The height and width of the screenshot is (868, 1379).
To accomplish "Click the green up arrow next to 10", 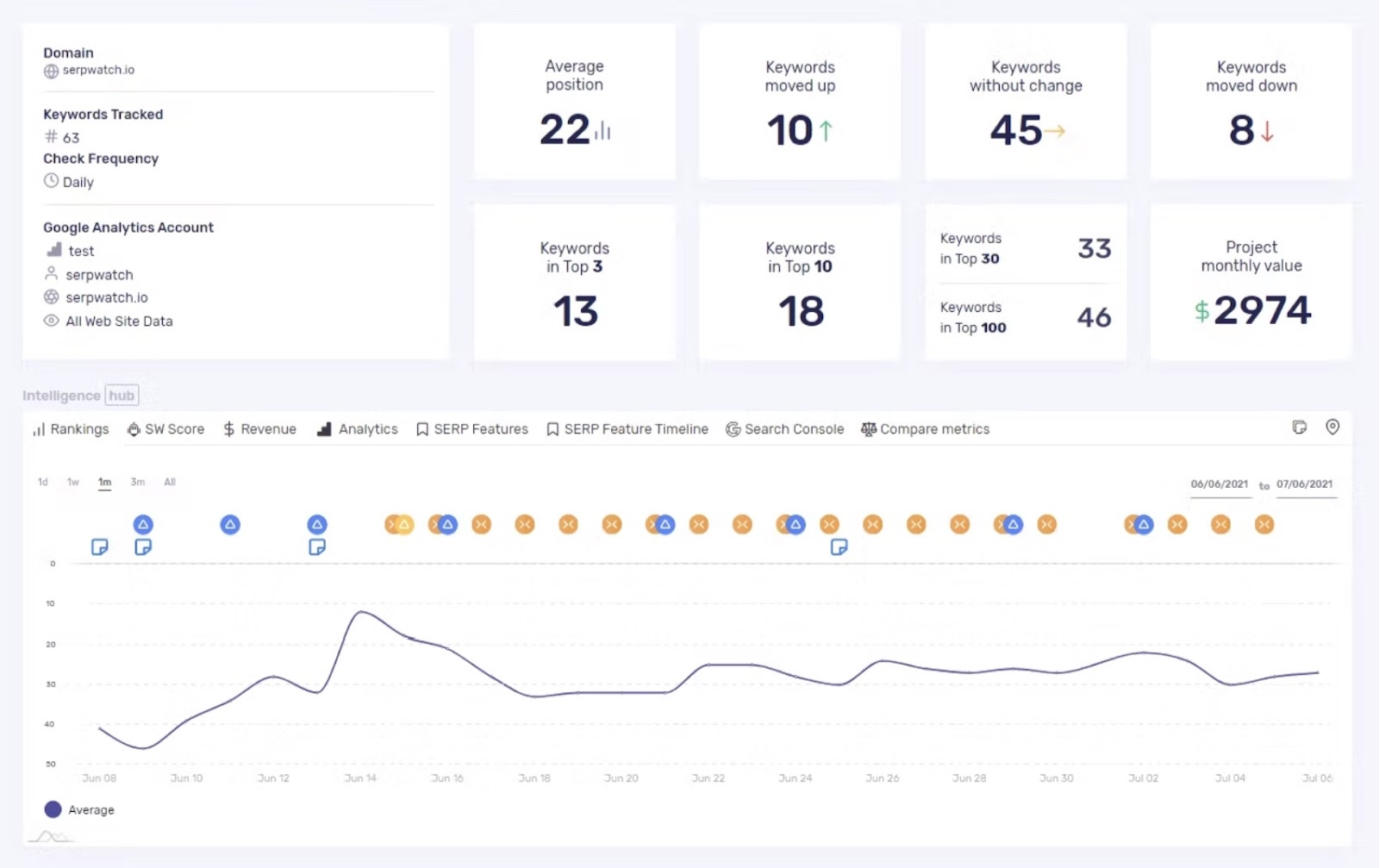I will coord(826,131).
